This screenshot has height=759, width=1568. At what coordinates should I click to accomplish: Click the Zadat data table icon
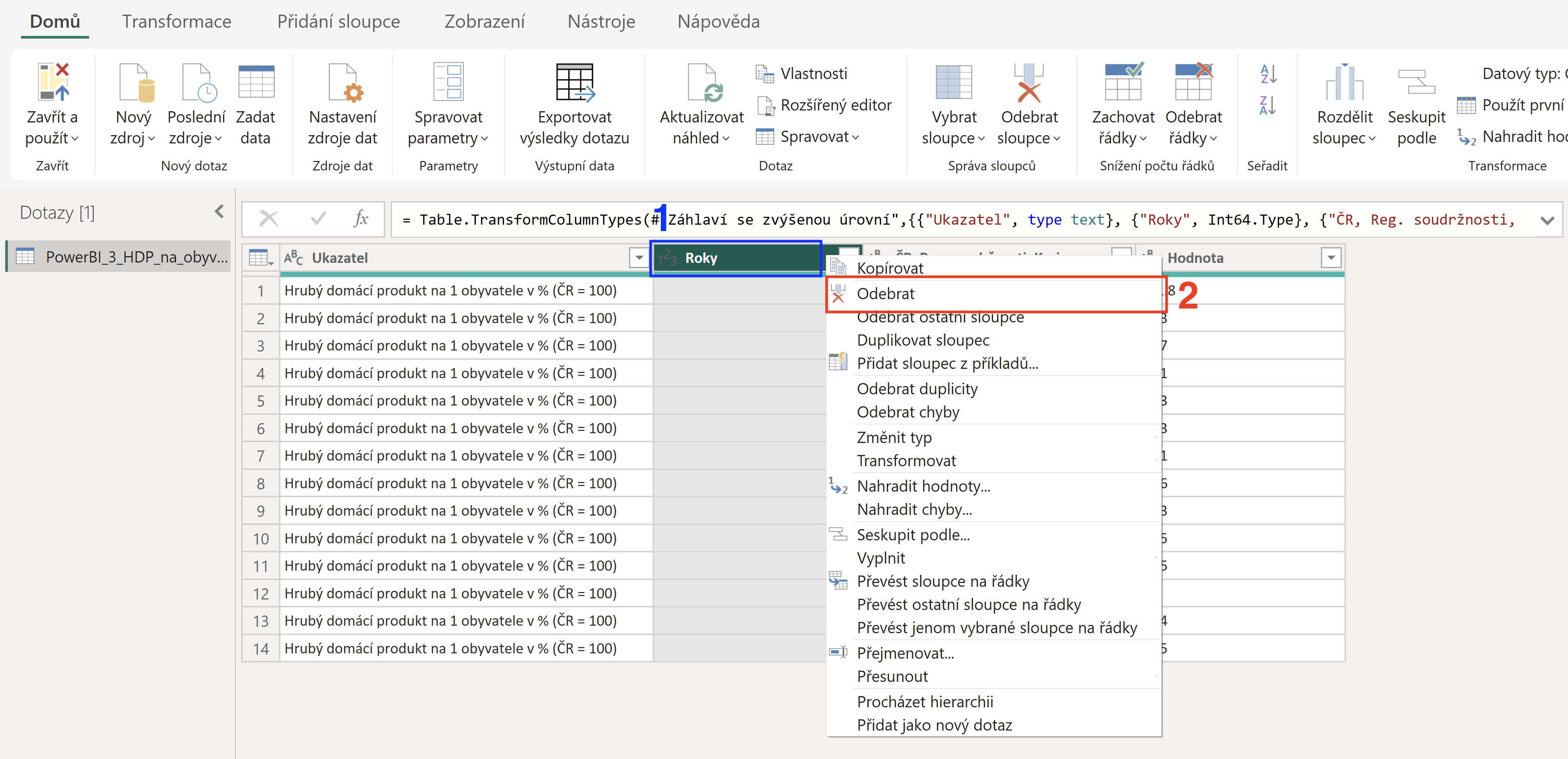click(x=256, y=82)
